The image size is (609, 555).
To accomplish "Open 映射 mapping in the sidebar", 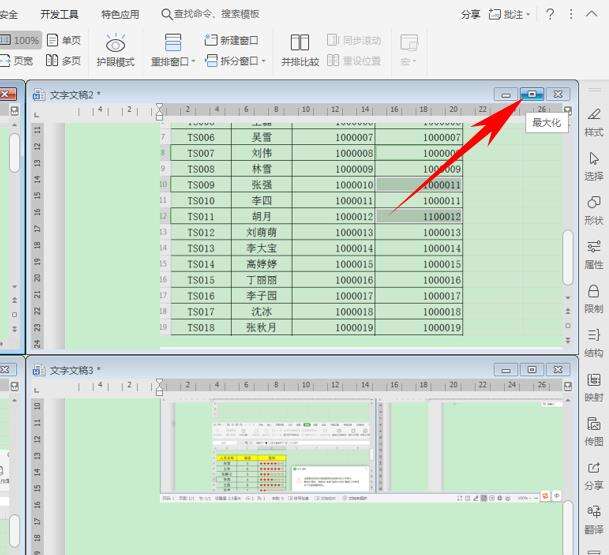I will 594,387.
